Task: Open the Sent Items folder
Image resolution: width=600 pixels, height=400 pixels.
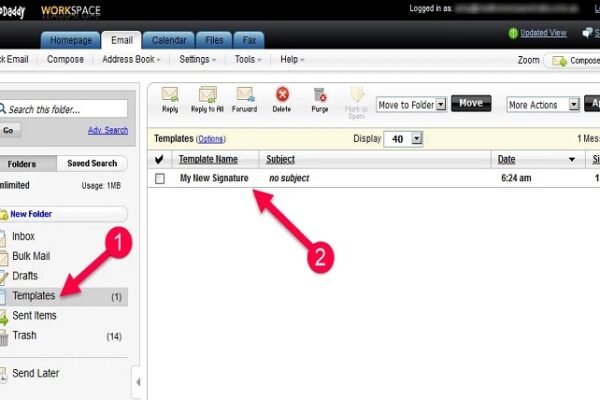Action: (x=34, y=315)
